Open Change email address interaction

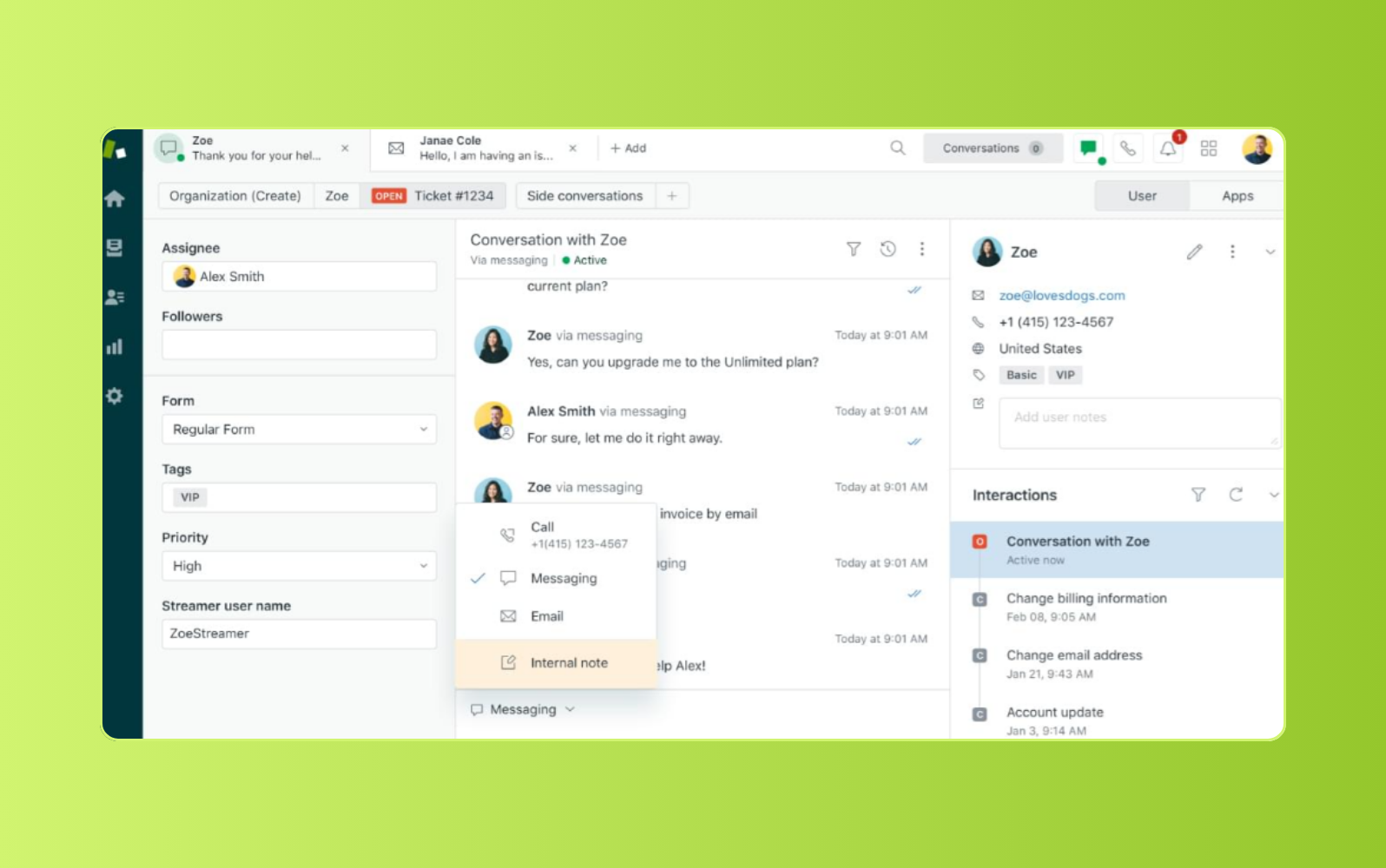pyautogui.click(x=1117, y=664)
